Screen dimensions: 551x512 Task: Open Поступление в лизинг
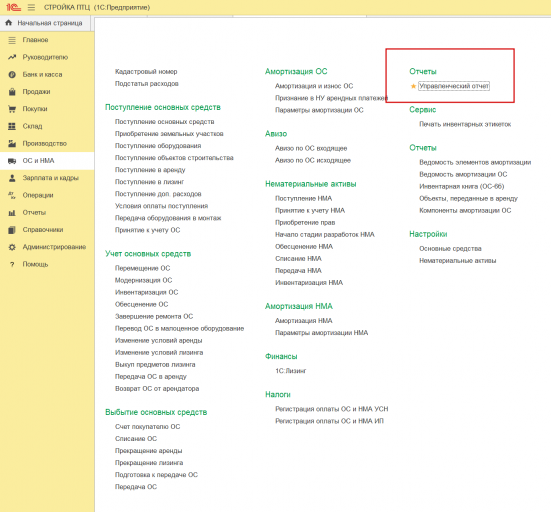click(150, 182)
